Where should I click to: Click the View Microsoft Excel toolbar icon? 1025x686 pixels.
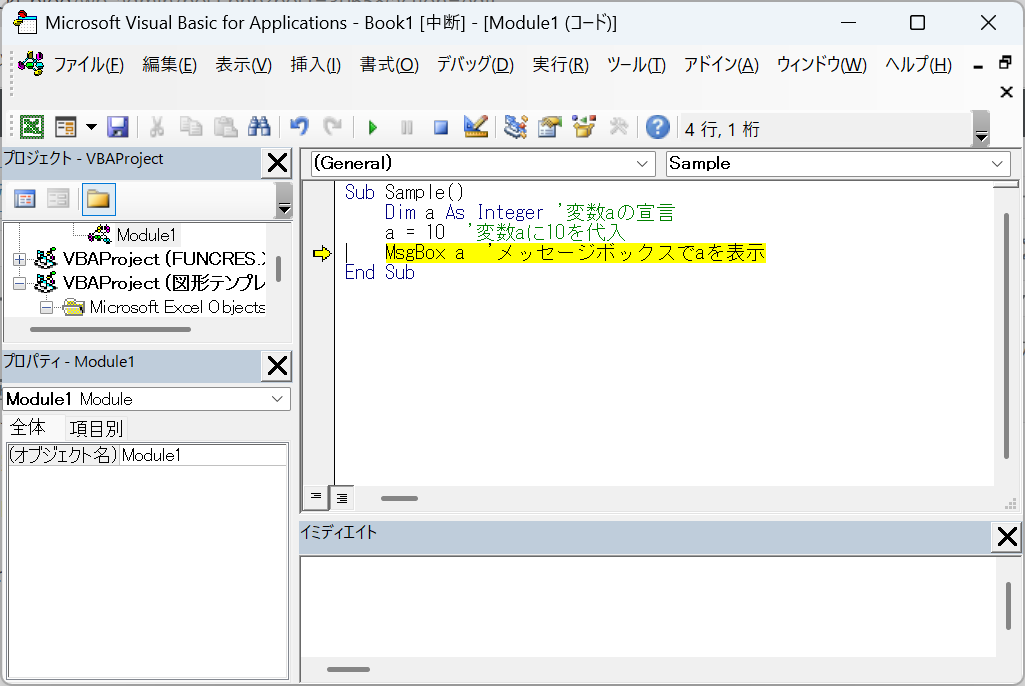click(x=31, y=127)
